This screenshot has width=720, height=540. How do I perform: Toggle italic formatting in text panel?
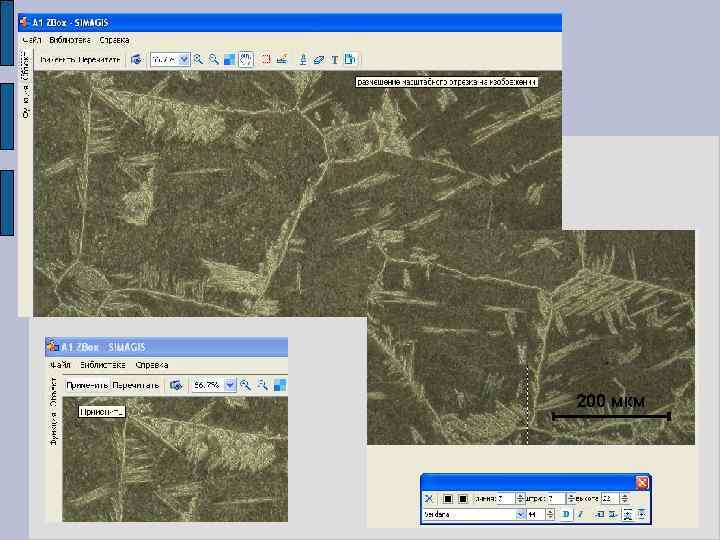pyautogui.click(x=580, y=514)
